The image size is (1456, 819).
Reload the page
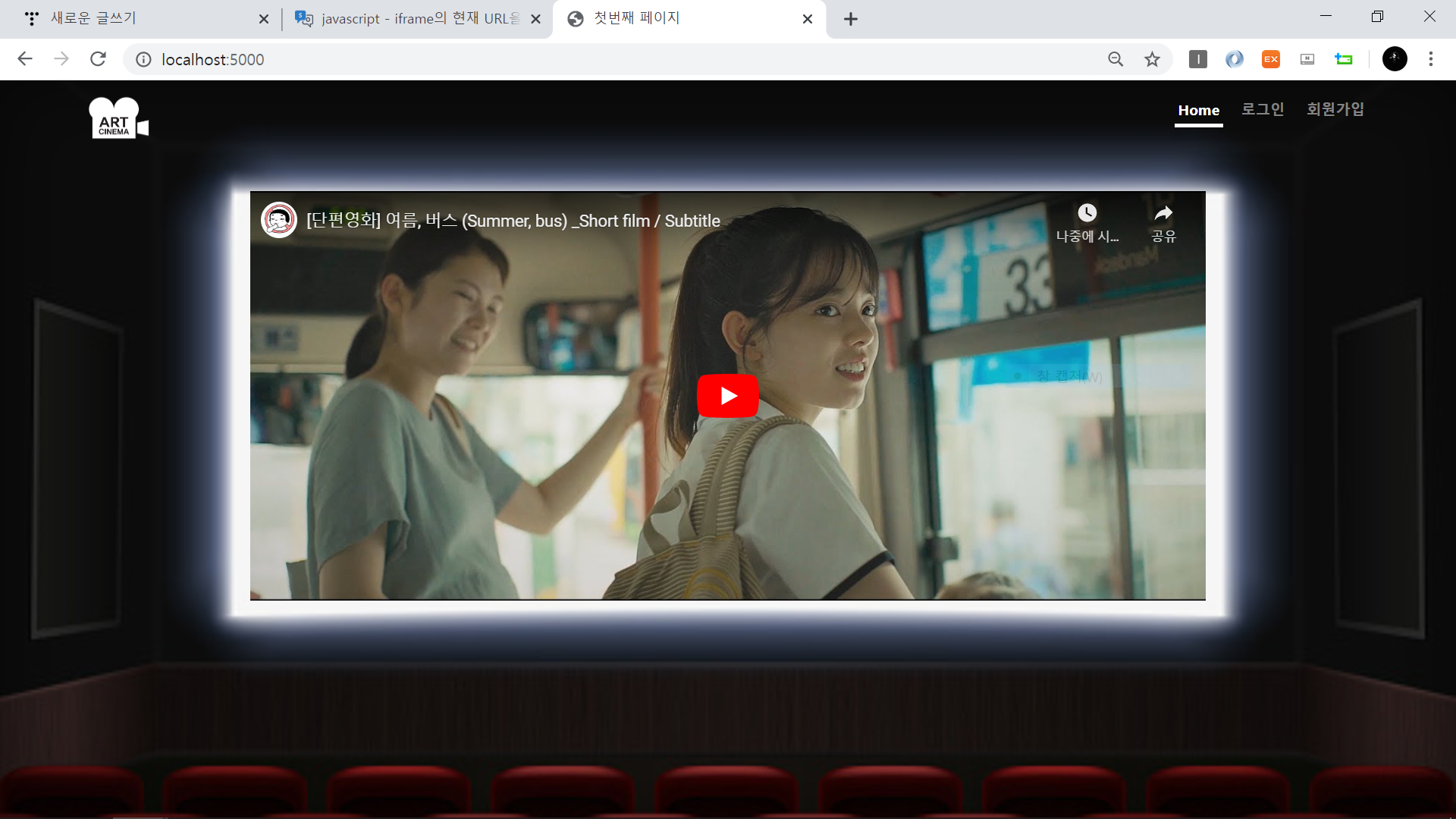[98, 59]
